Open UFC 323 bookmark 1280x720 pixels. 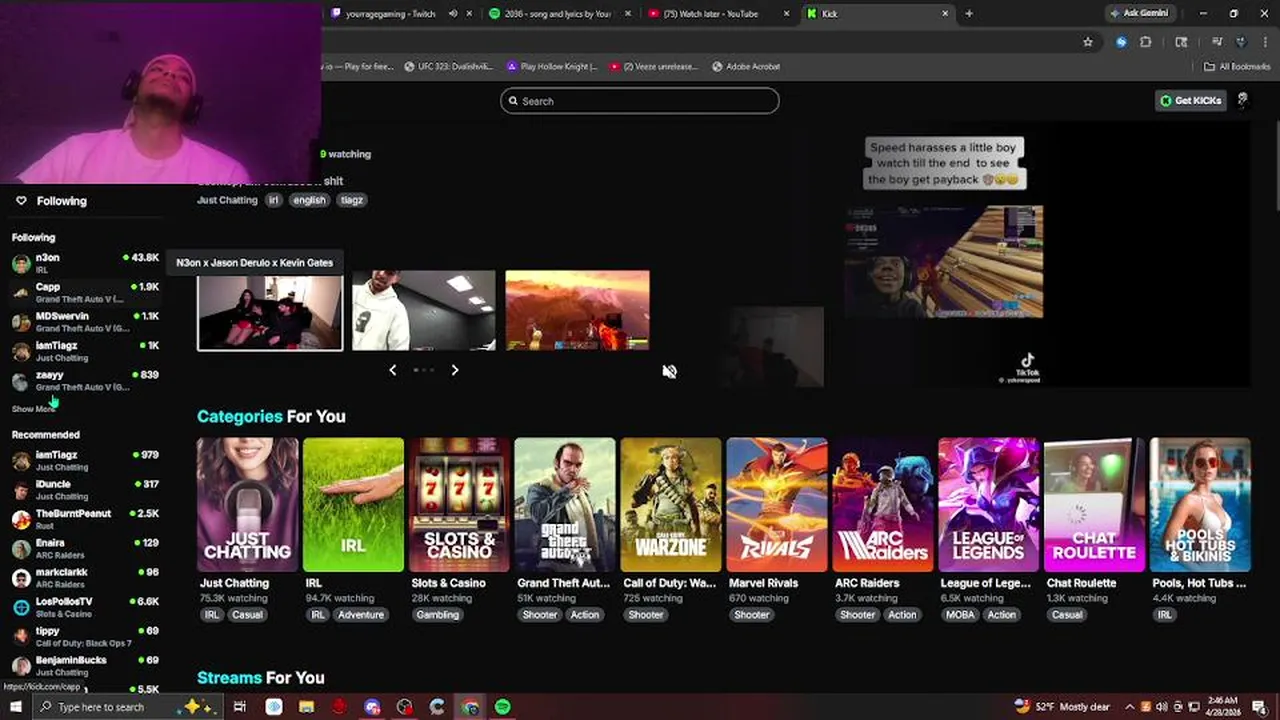pyautogui.click(x=448, y=67)
